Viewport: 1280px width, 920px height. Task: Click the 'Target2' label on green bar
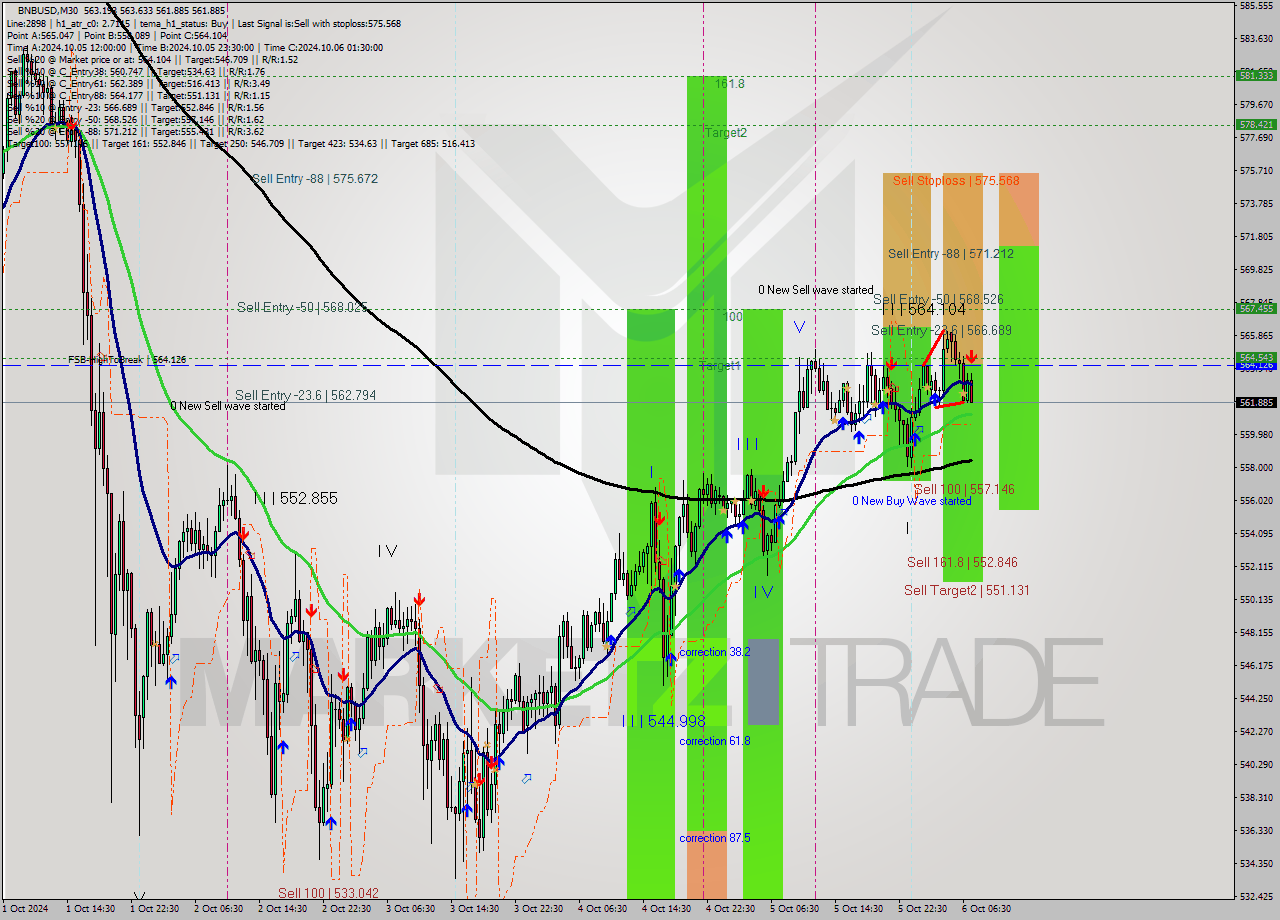coord(725,132)
